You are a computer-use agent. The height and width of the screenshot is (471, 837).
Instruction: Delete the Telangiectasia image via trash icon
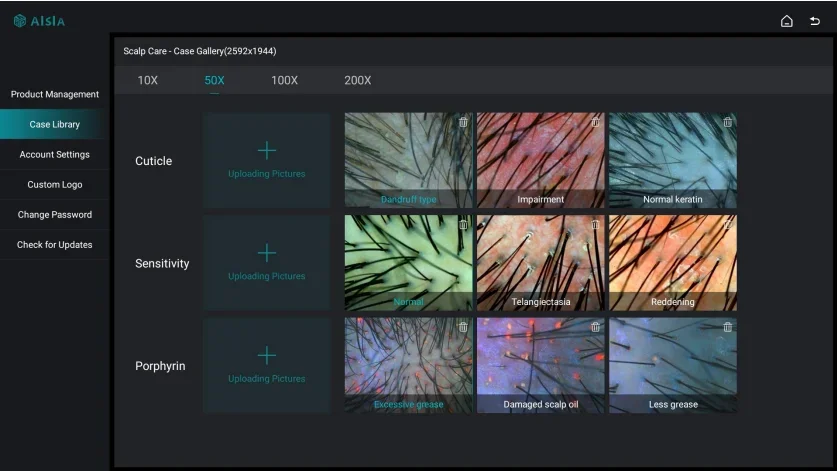[x=595, y=225]
